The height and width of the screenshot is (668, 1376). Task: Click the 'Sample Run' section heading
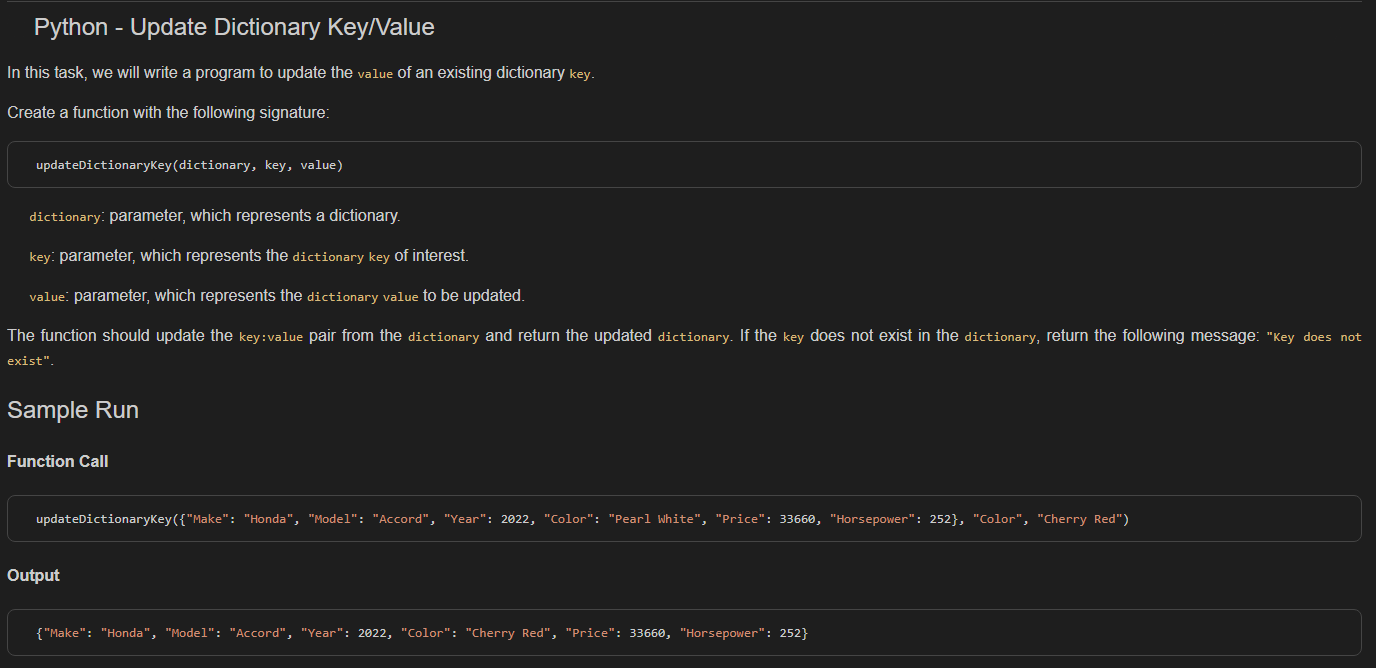pyautogui.click(x=73, y=409)
